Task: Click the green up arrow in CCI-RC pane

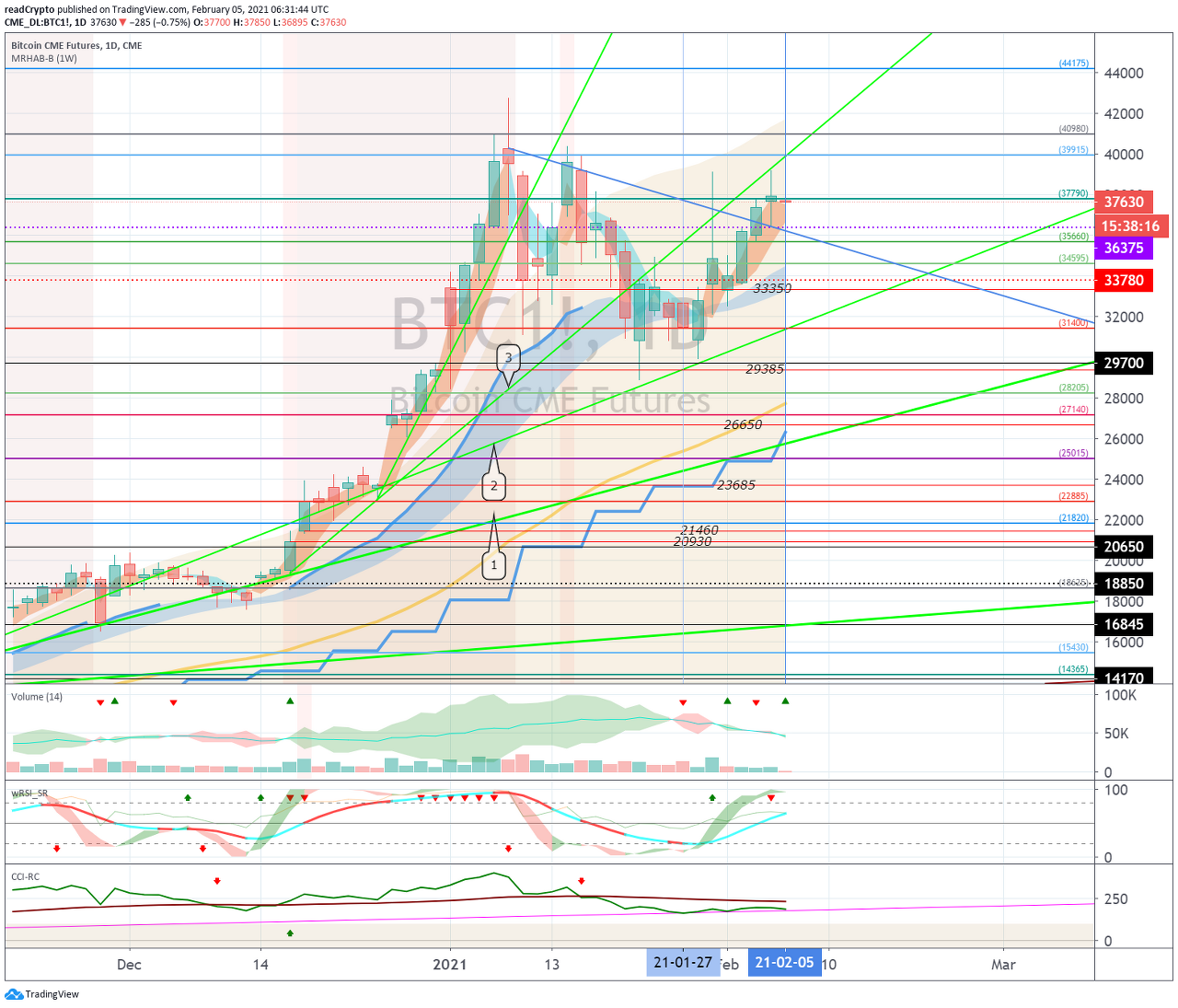Action: pos(290,933)
